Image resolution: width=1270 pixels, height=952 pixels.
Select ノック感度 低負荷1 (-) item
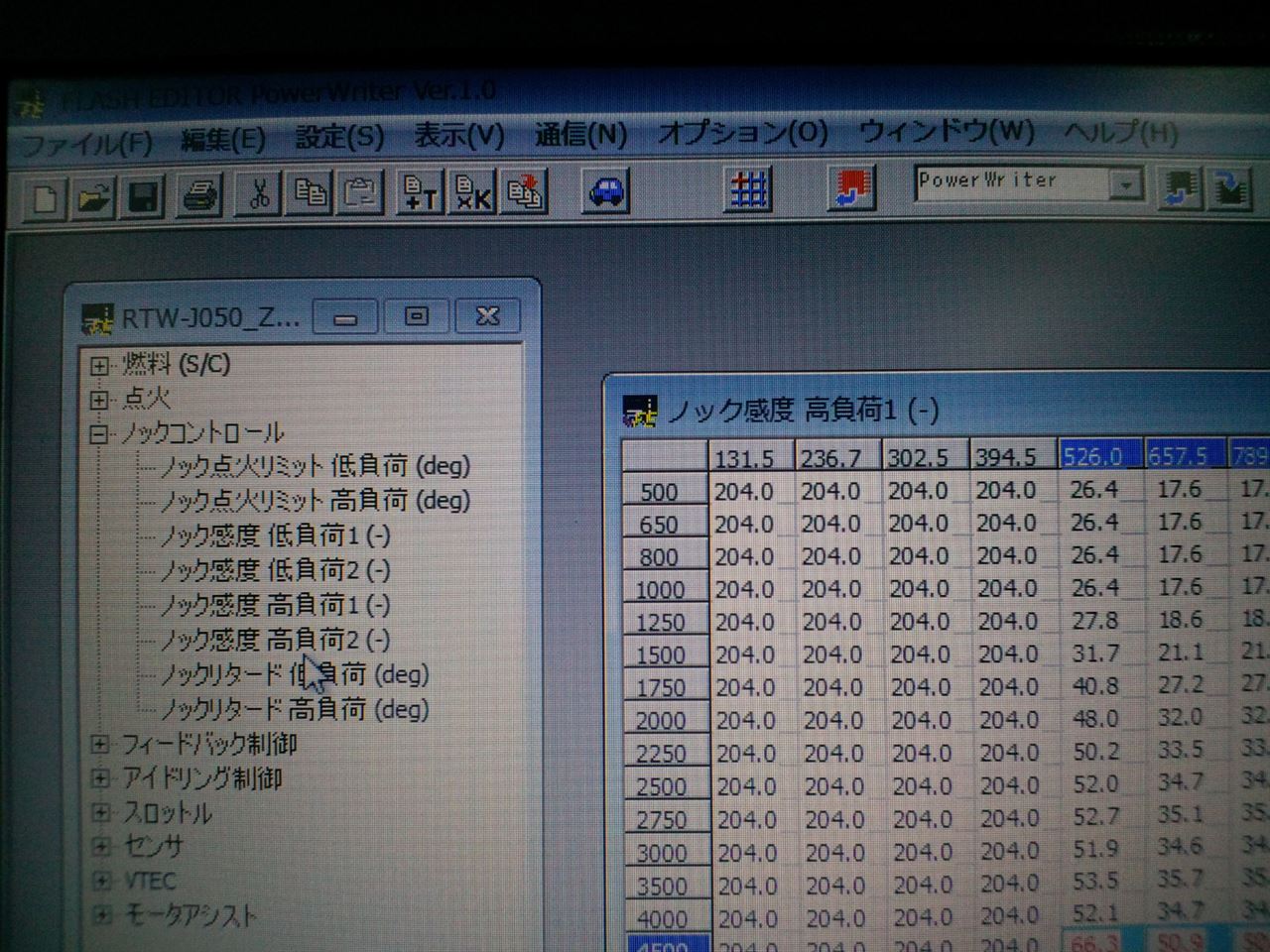tap(275, 536)
